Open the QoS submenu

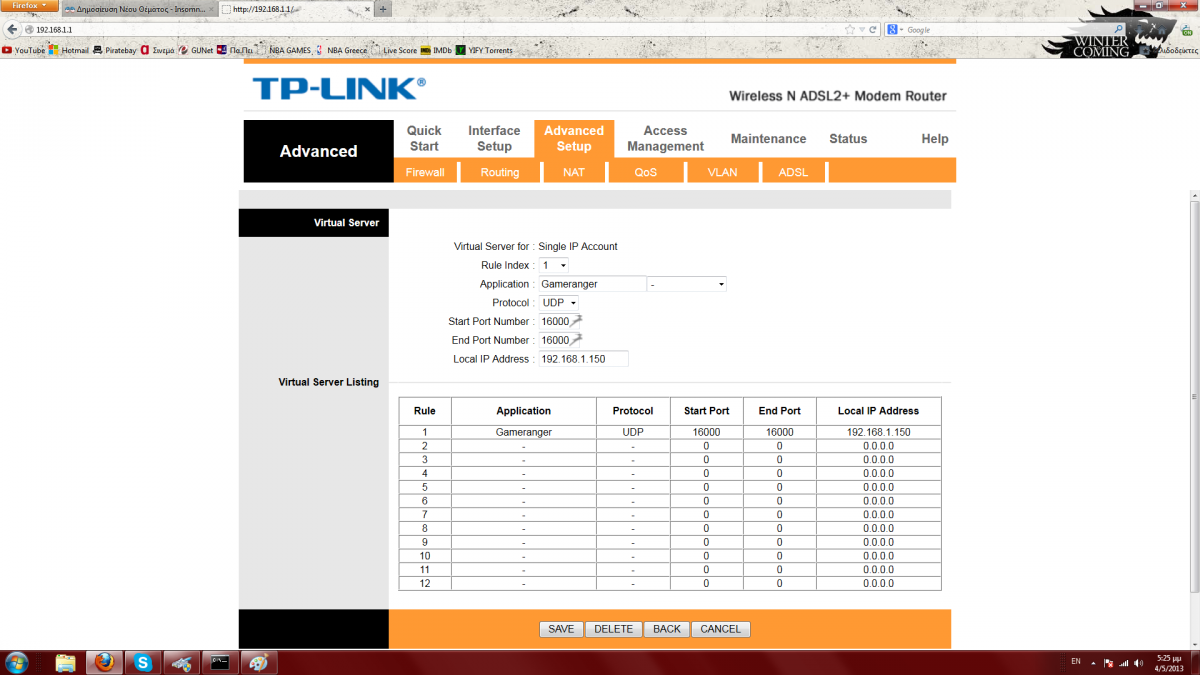click(646, 172)
